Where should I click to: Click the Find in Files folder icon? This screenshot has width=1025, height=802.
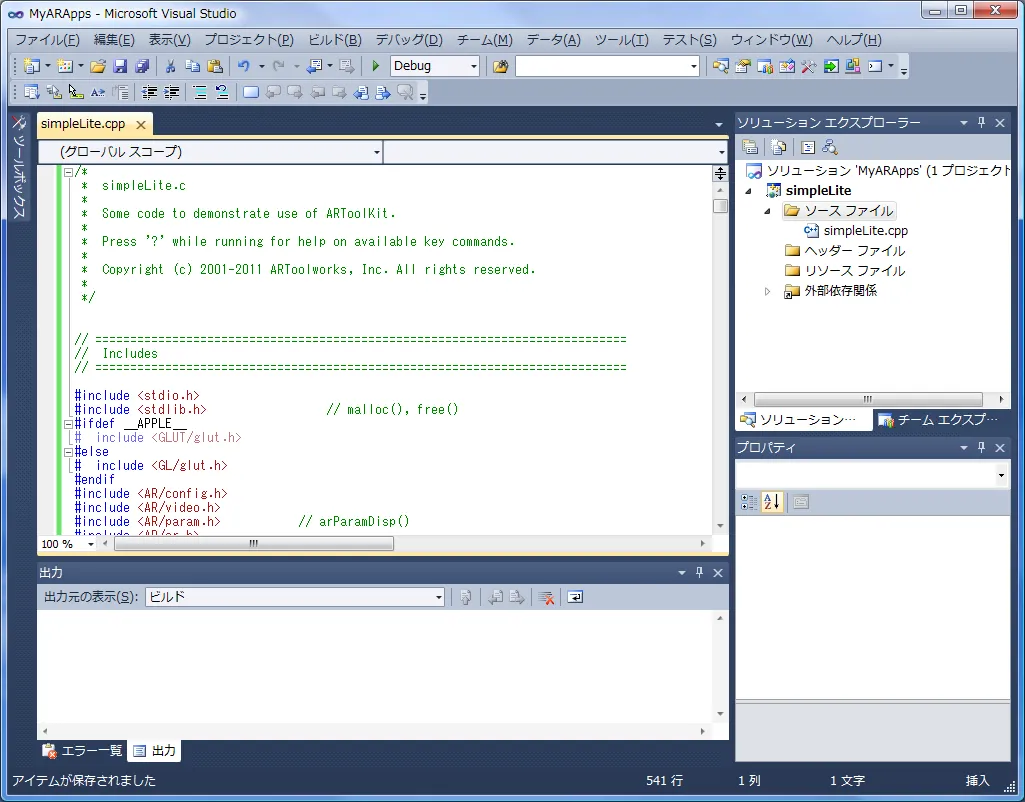pyautogui.click(x=501, y=66)
